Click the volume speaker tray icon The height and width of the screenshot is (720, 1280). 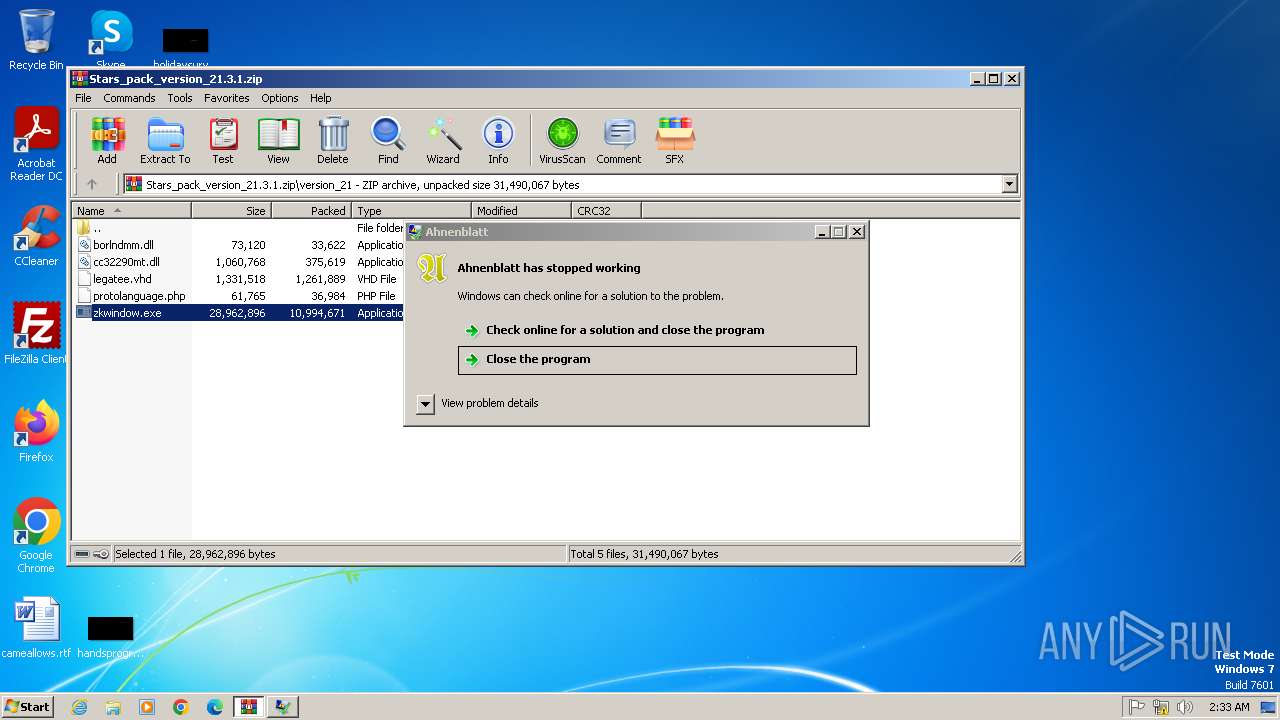(x=1185, y=707)
